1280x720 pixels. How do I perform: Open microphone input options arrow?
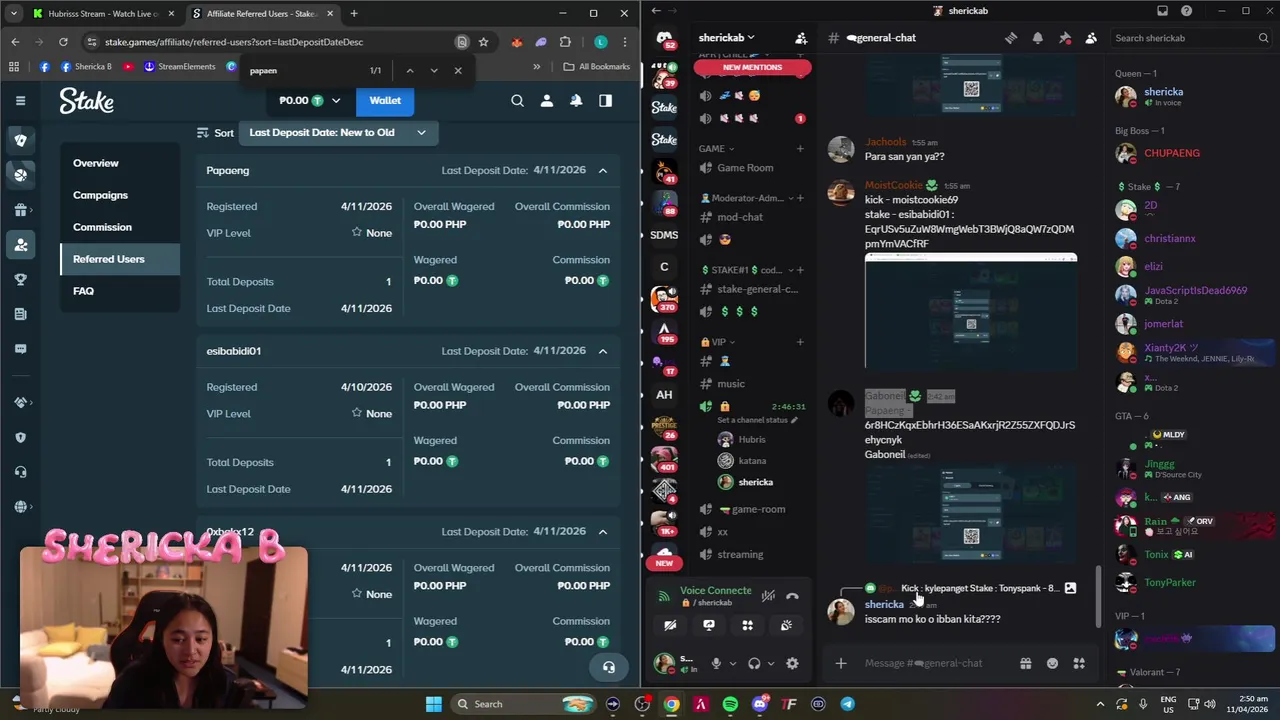point(733,663)
